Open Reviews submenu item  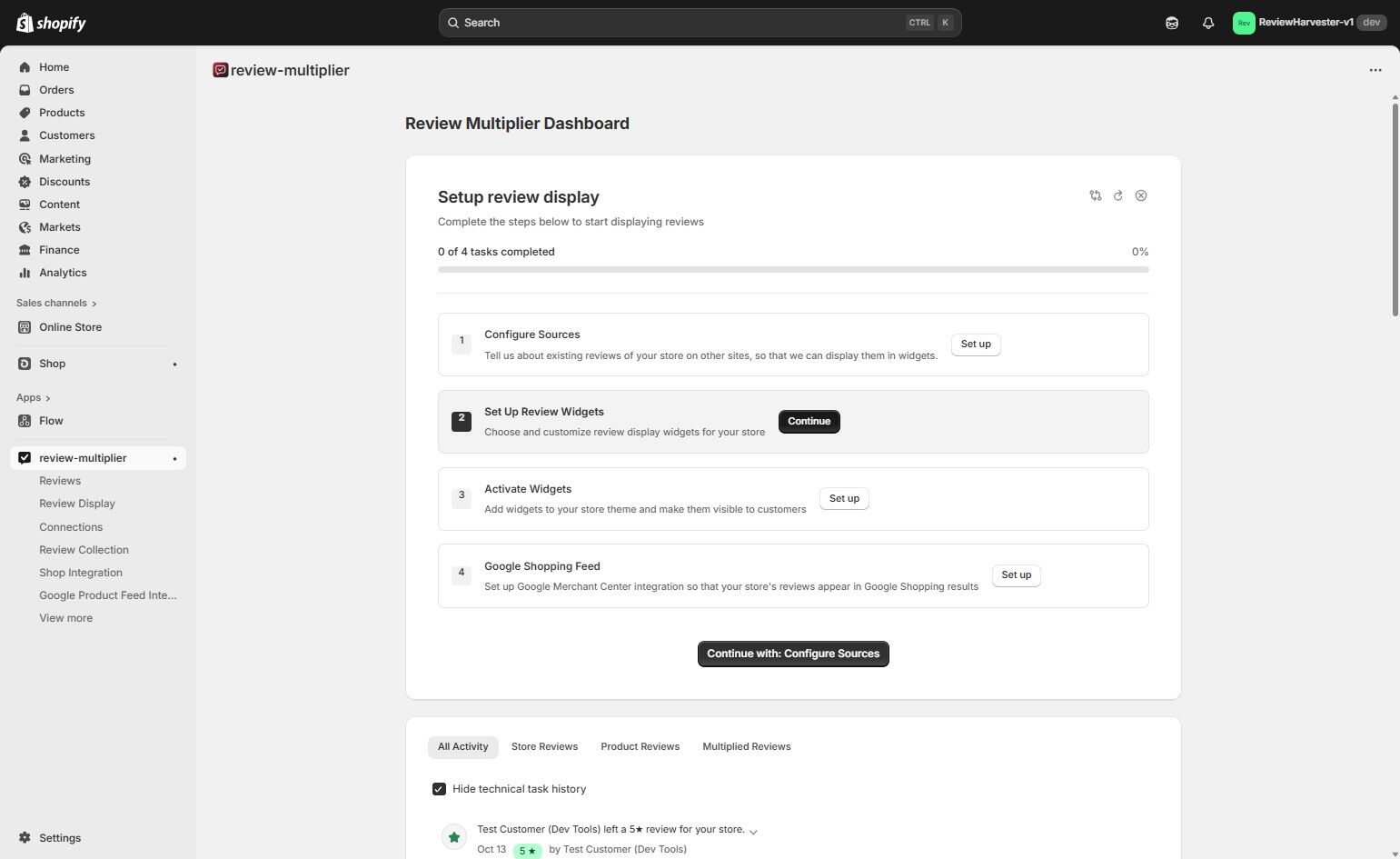click(60, 481)
